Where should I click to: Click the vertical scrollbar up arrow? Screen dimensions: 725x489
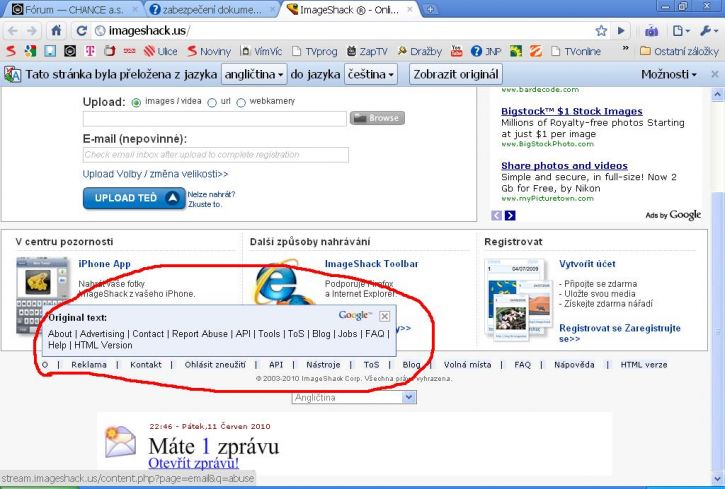pyautogui.click(x=717, y=95)
